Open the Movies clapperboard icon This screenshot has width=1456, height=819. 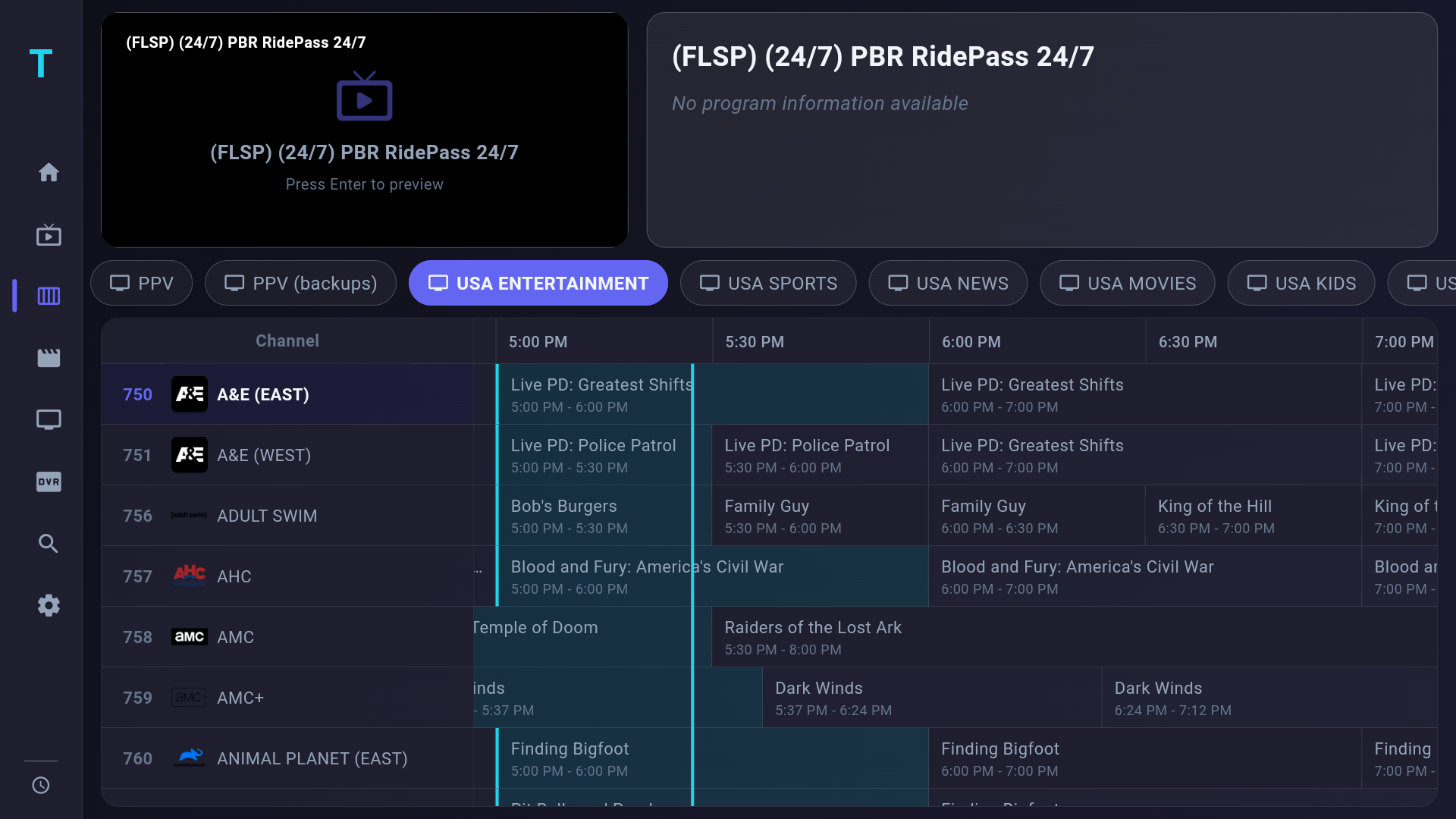[x=49, y=358]
